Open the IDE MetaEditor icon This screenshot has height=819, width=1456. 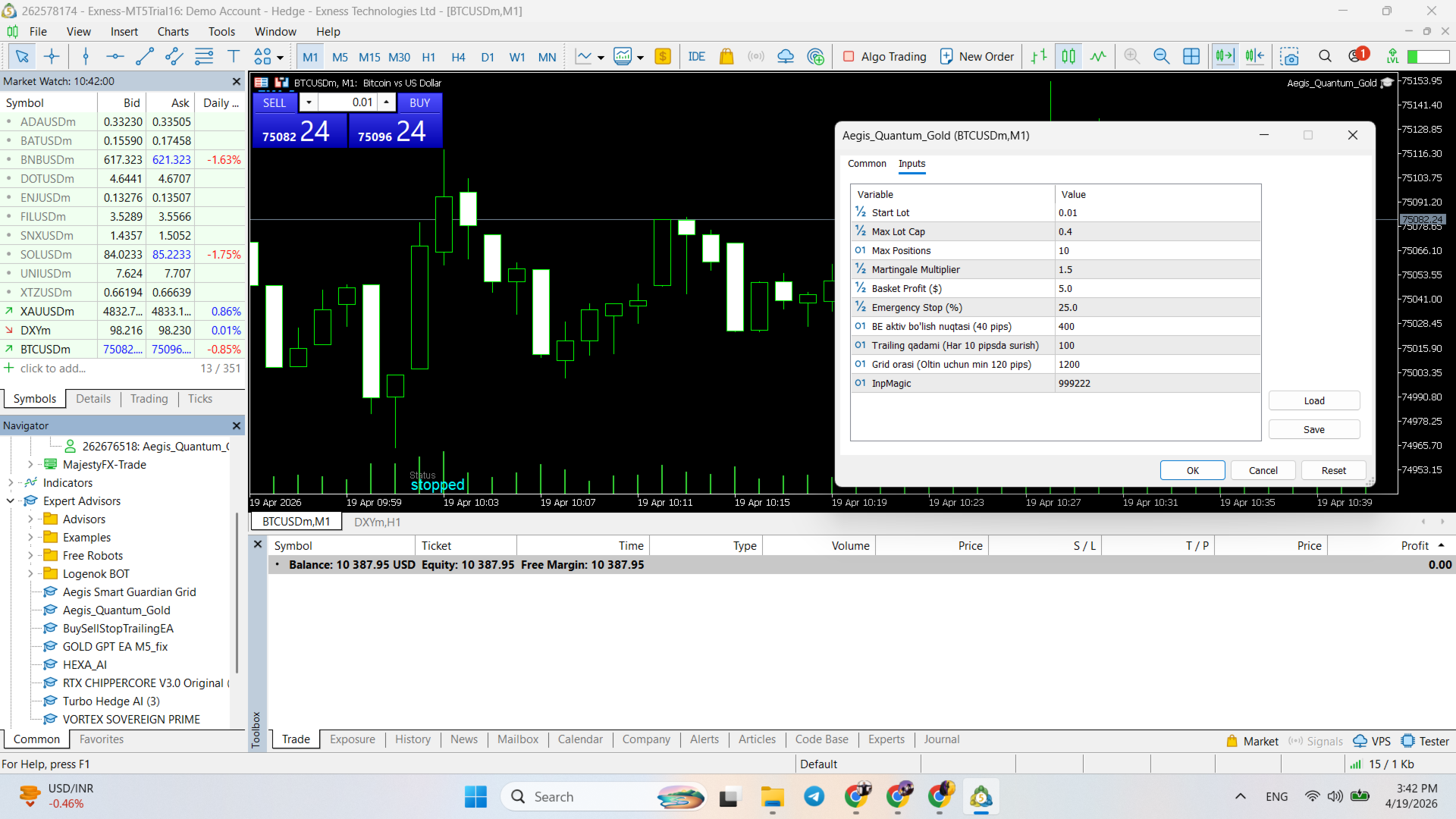click(696, 56)
